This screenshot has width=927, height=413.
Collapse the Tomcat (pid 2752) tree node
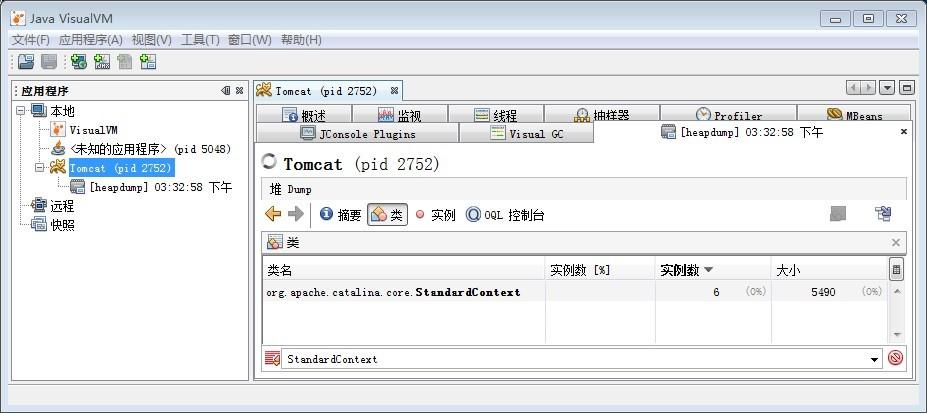(x=40, y=168)
